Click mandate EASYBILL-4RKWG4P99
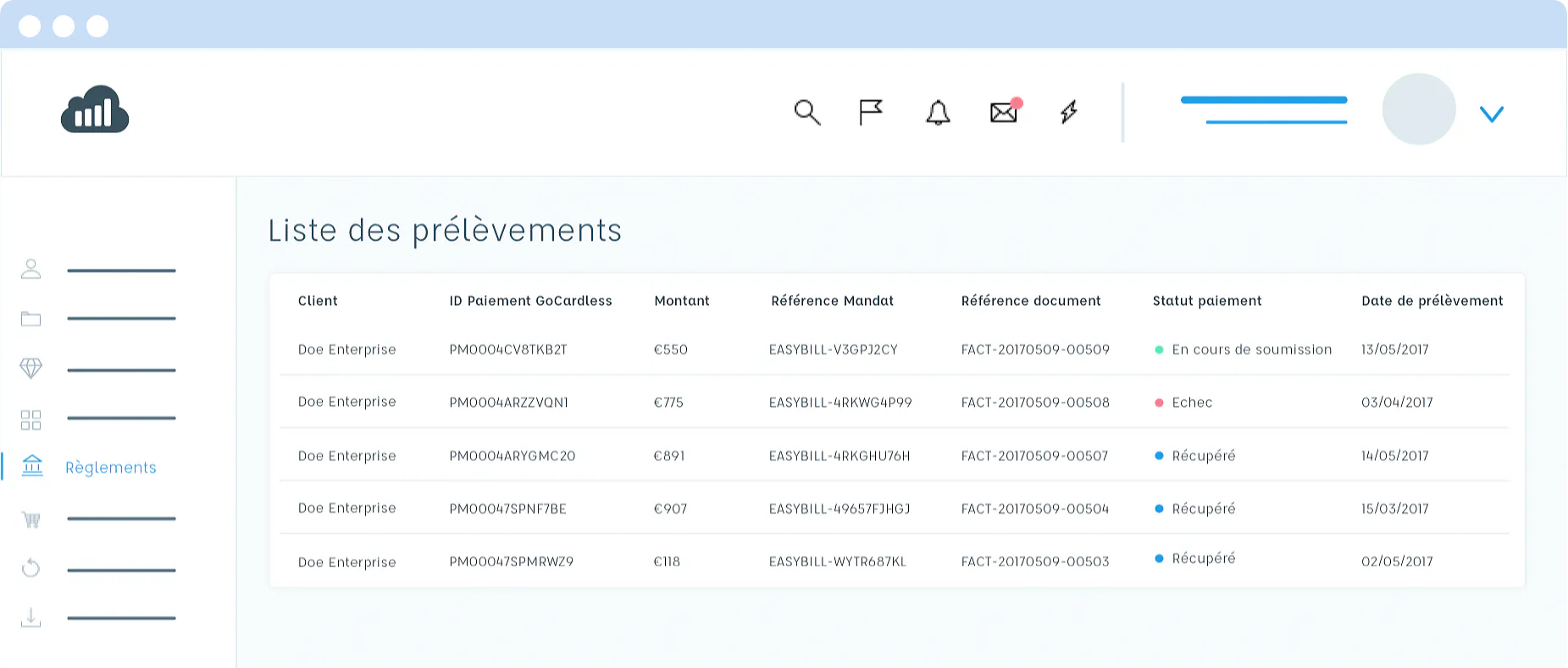This screenshot has height=668, width=1568. [x=840, y=403]
